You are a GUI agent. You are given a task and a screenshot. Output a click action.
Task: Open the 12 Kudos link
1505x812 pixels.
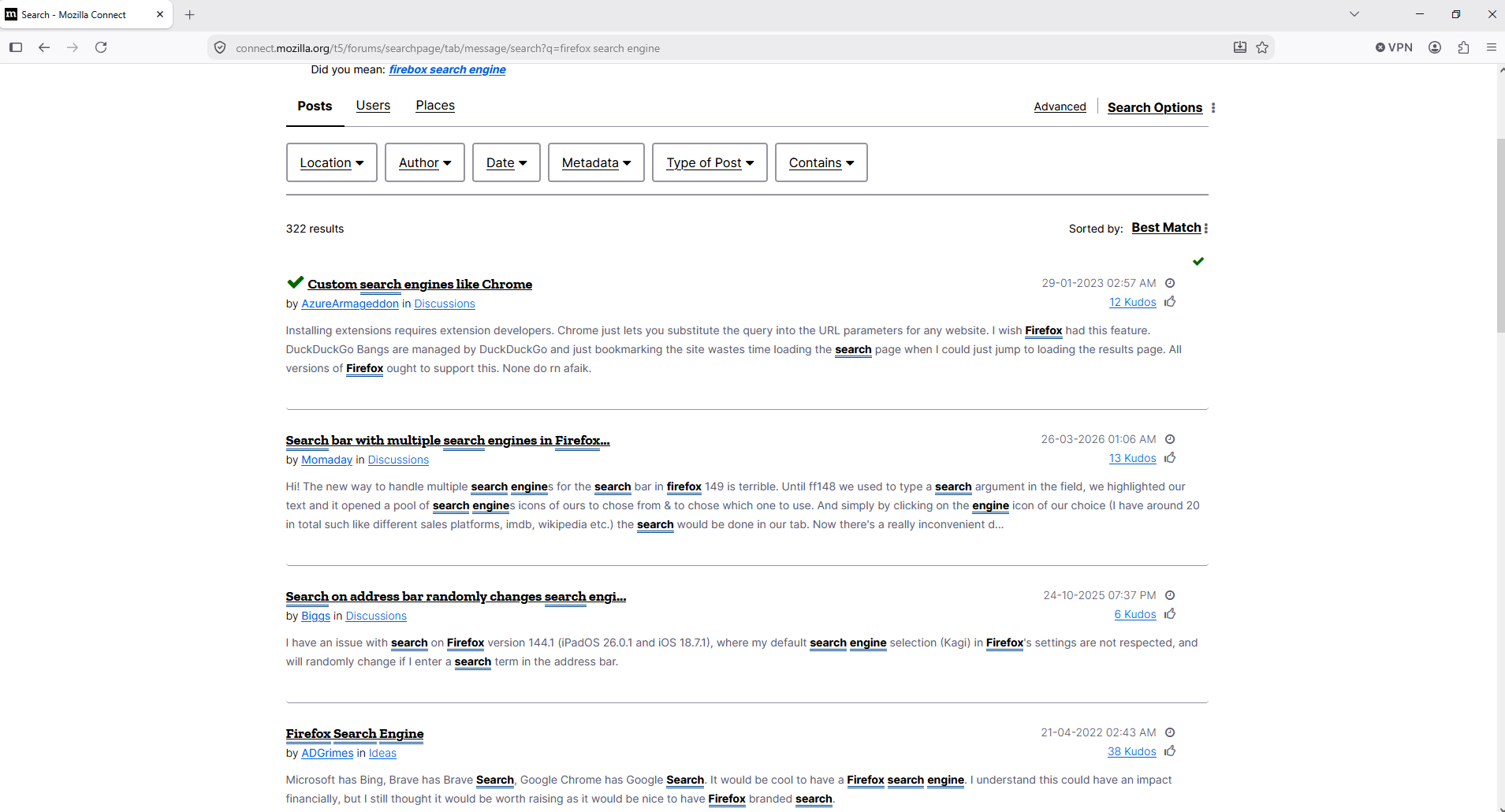click(1132, 302)
